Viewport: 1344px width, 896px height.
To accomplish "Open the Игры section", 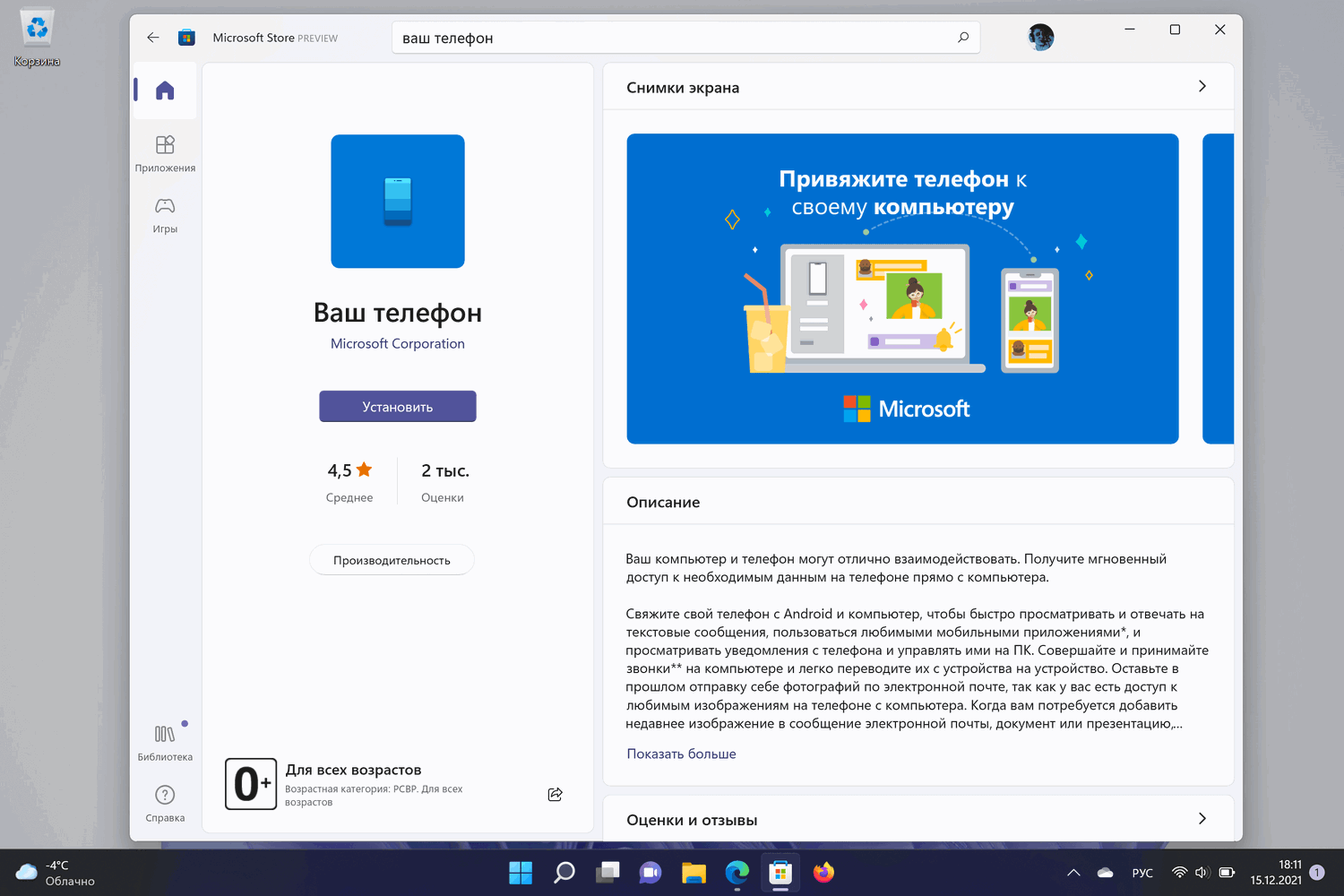I will point(165,215).
